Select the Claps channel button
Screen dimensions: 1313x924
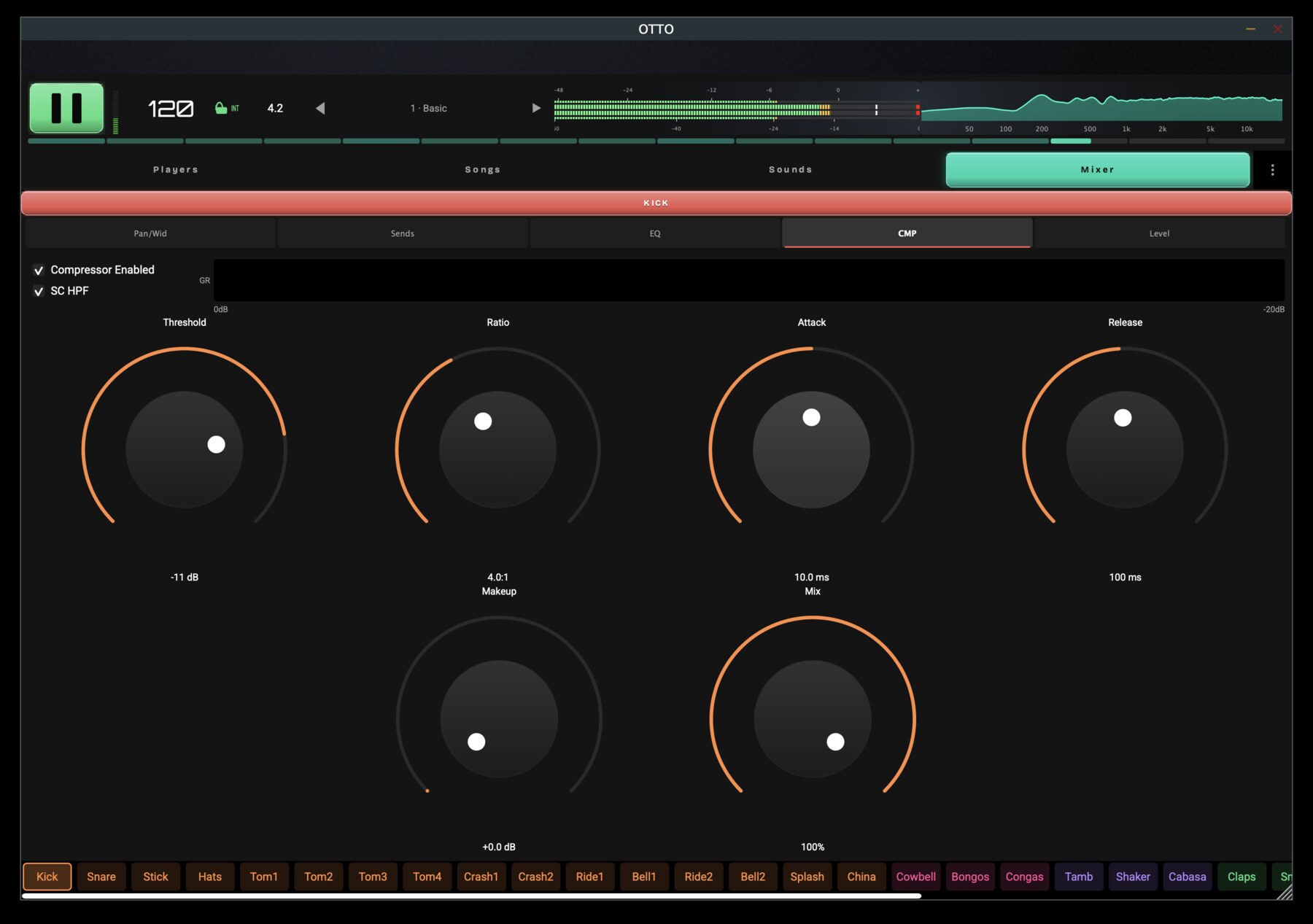point(1242,877)
